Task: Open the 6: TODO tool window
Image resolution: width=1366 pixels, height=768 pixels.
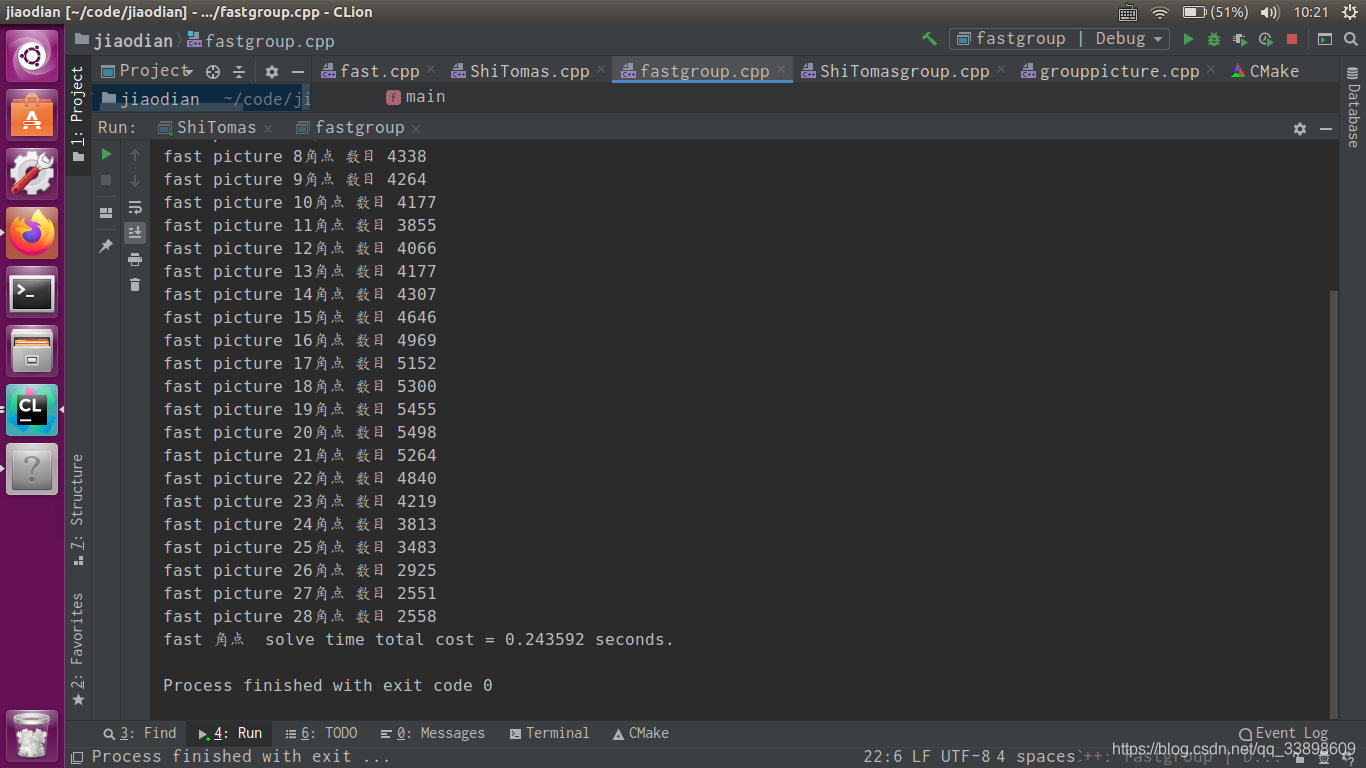Action: (321, 734)
